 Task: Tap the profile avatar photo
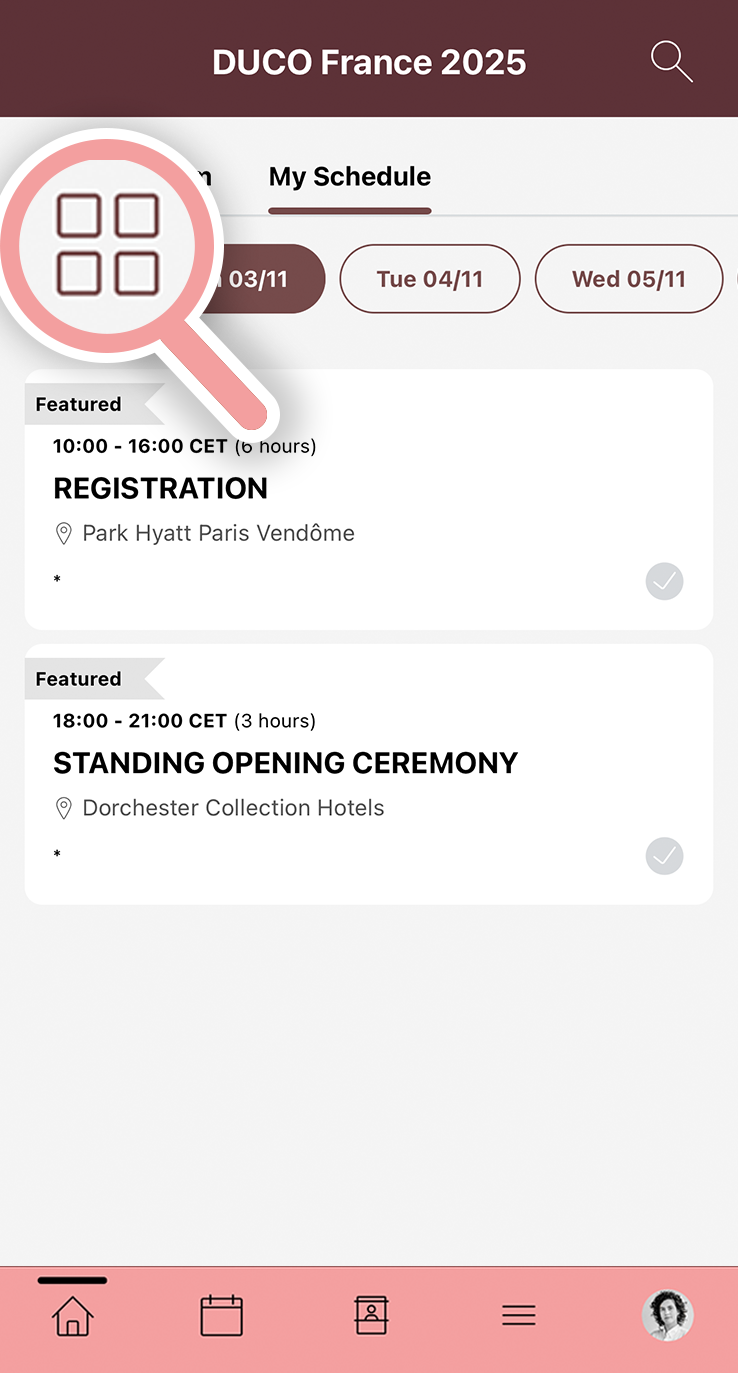point(667,1315)
